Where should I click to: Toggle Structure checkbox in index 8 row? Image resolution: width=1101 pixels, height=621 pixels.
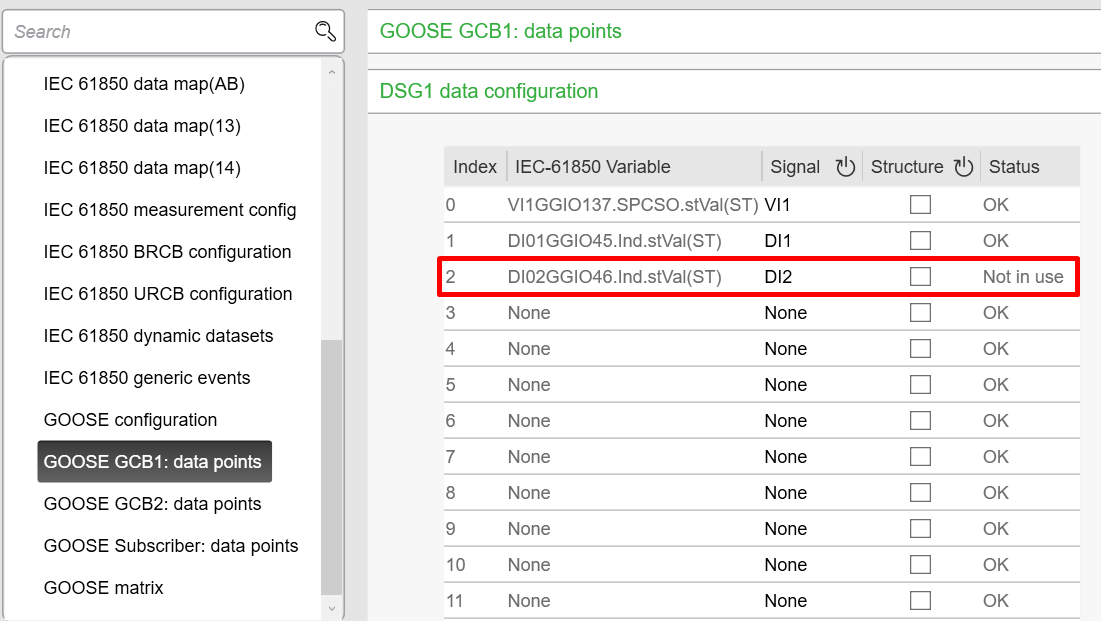pyautogui.click(x=920, y=492)
